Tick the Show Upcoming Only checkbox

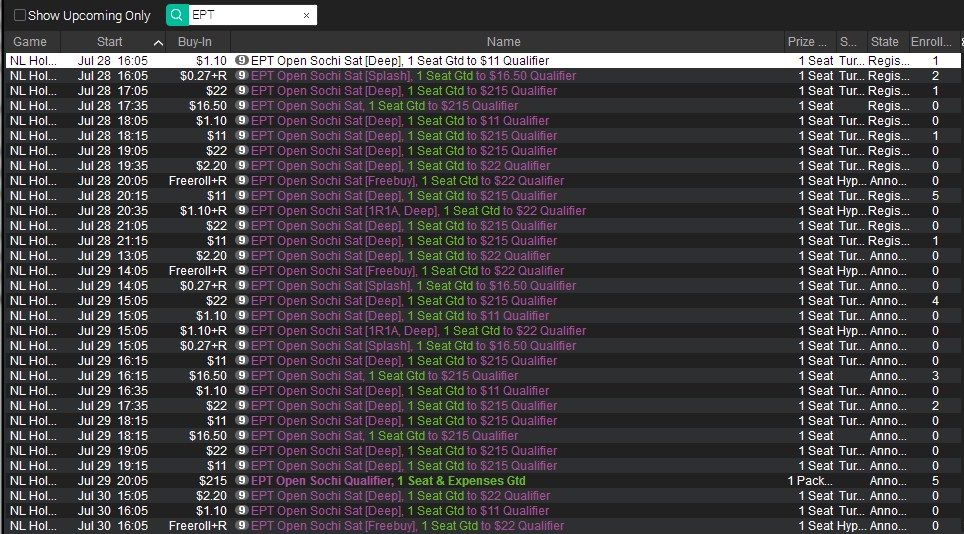tap(20, 15)
